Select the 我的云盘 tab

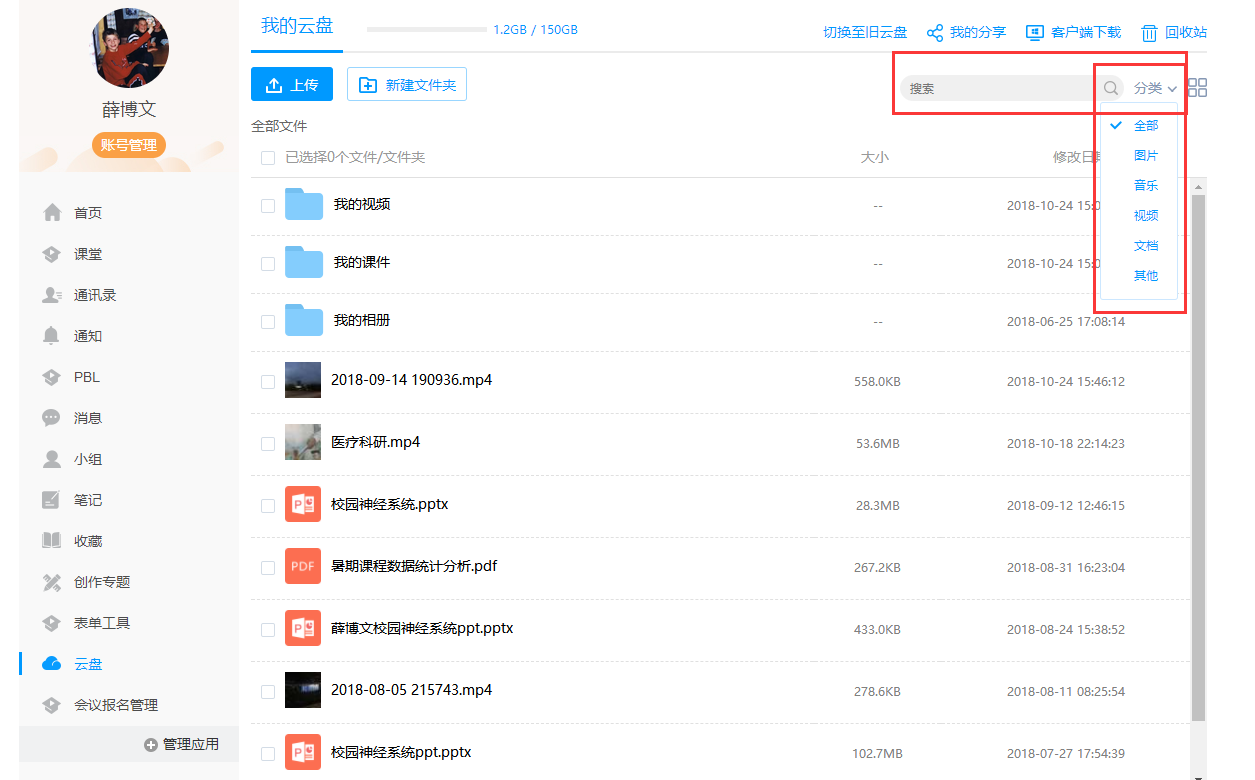tap(297, 27)
